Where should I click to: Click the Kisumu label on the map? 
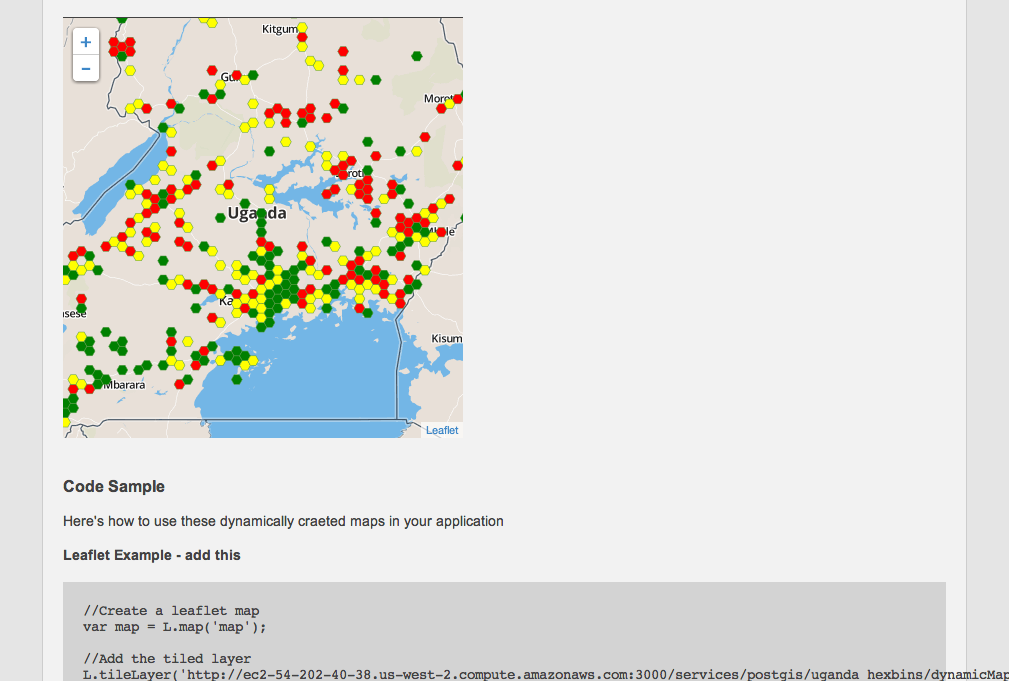click(447, 339)
